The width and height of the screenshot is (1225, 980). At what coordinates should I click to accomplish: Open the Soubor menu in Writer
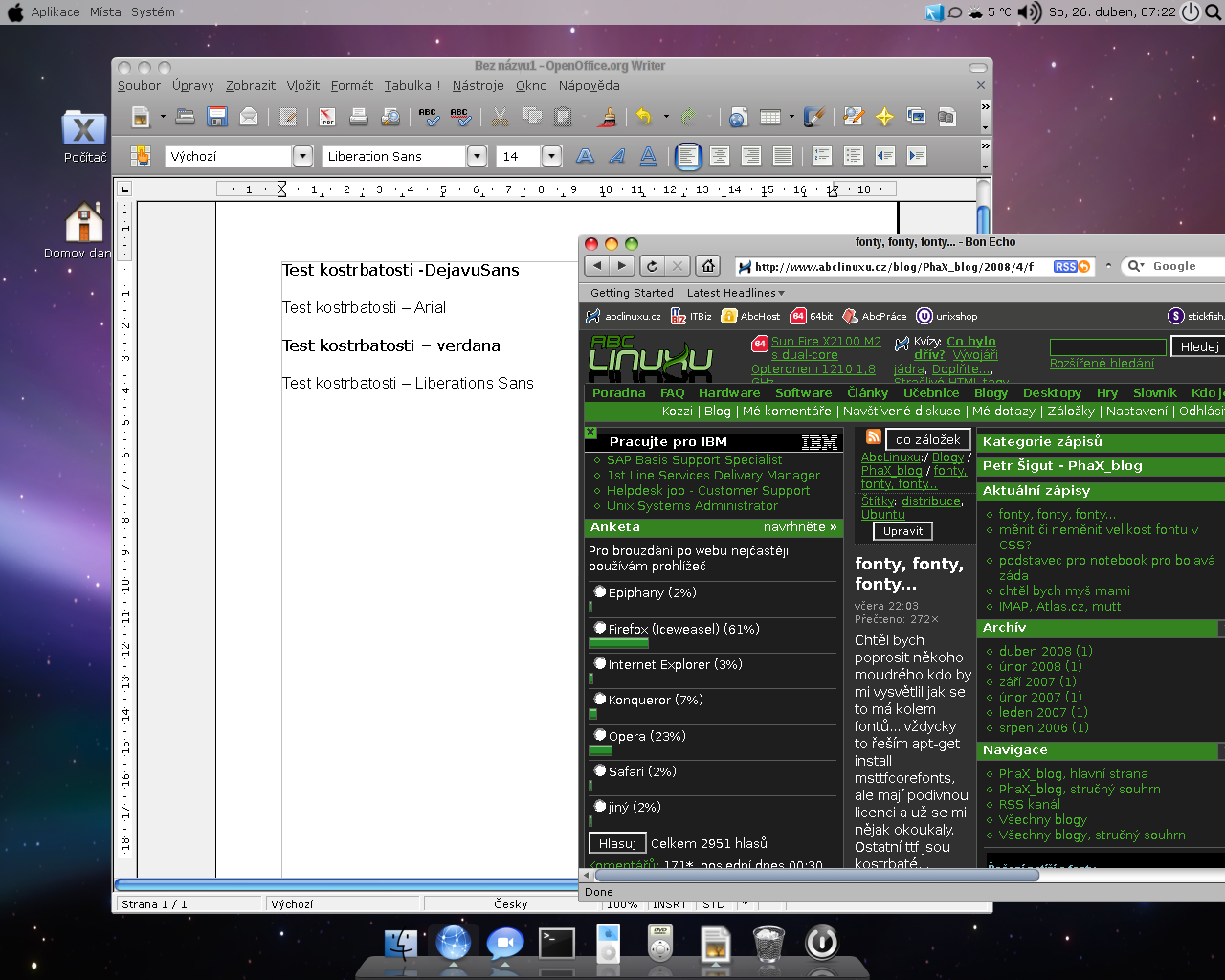(x=139, y=85)
